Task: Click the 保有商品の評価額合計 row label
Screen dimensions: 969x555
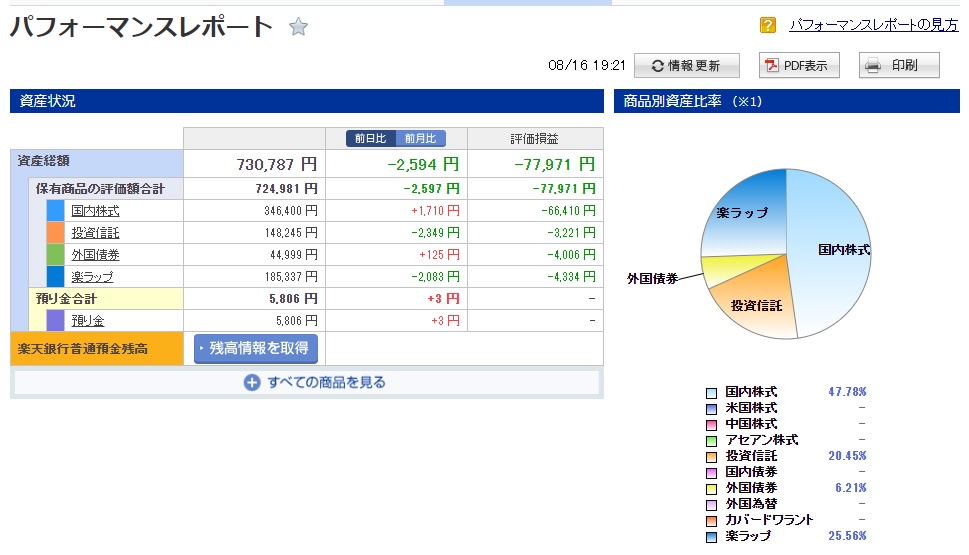Action: [x=100, y=189]
